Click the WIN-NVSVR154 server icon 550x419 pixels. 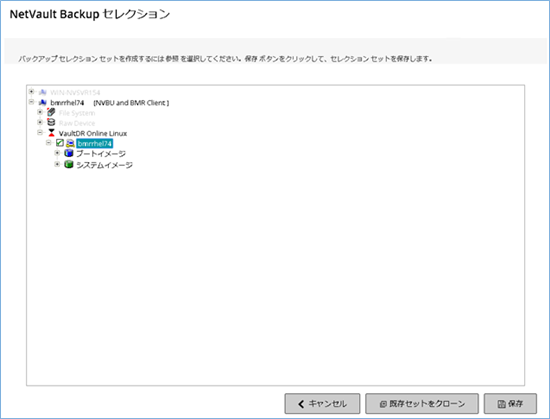(42, 92)
